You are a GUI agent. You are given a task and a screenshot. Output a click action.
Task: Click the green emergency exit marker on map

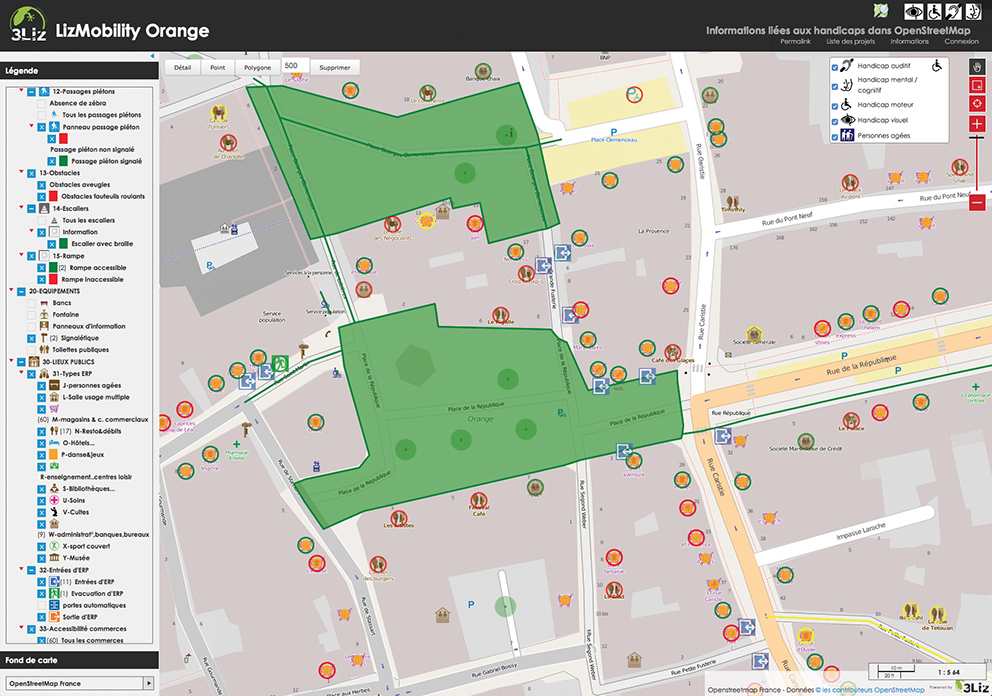(280, 363)
